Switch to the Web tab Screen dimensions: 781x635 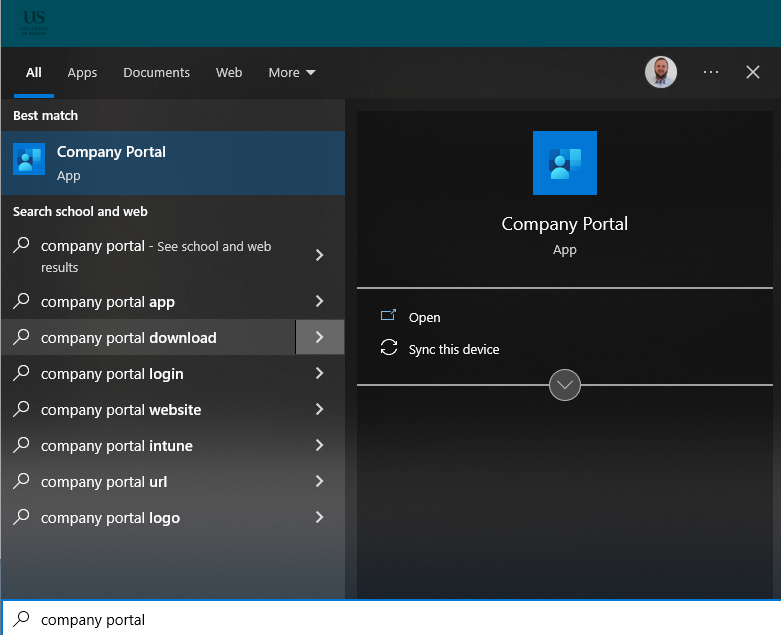point(229,73)
